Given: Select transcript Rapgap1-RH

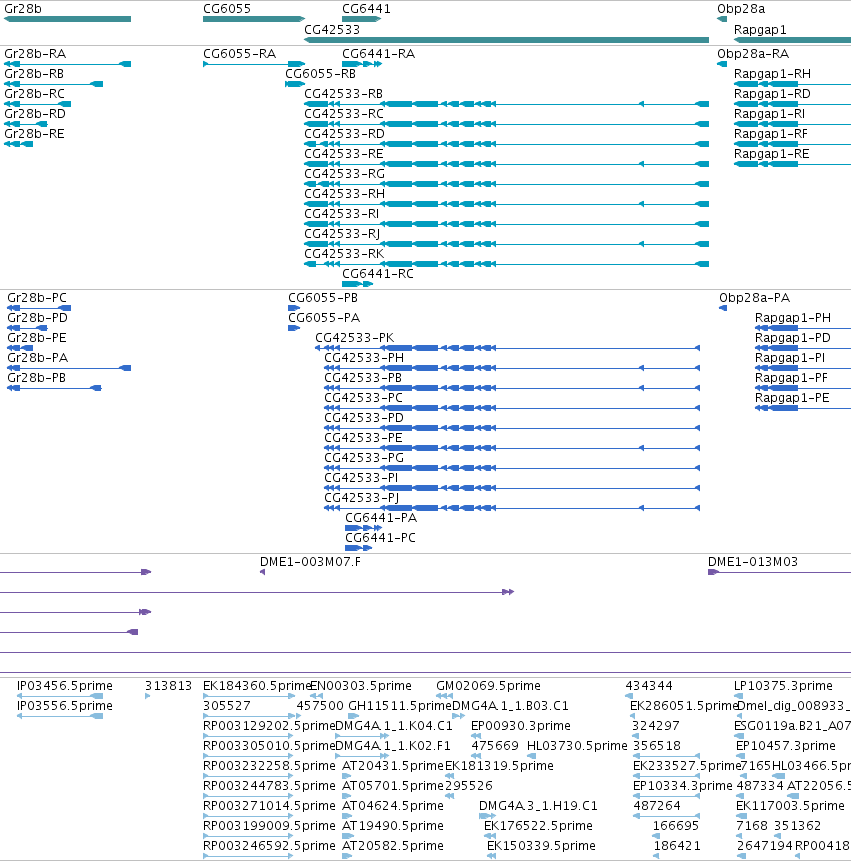Looking at the screenshot, I should tap(772, 74).
